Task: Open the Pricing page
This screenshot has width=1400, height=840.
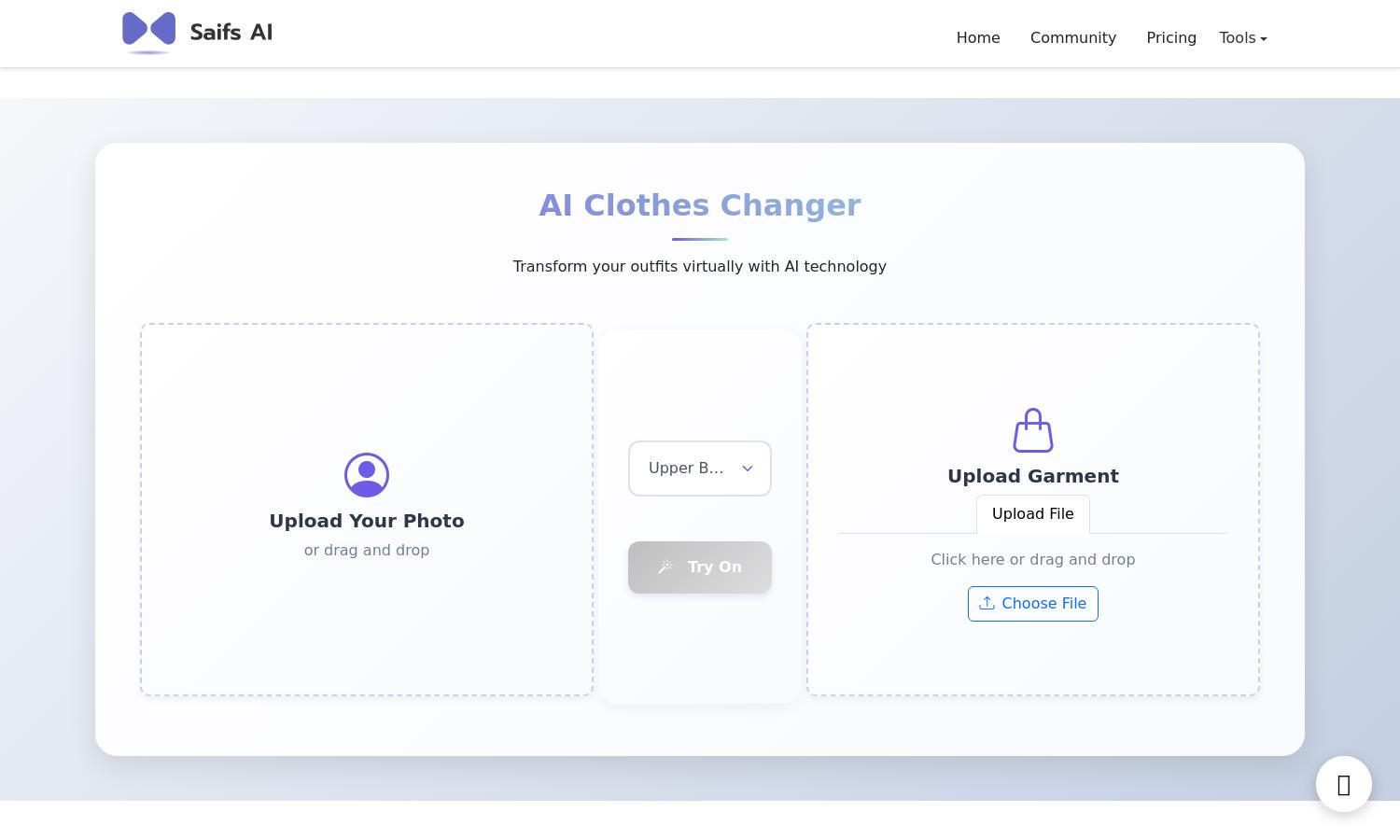Action: click(x=1171, y=37)
